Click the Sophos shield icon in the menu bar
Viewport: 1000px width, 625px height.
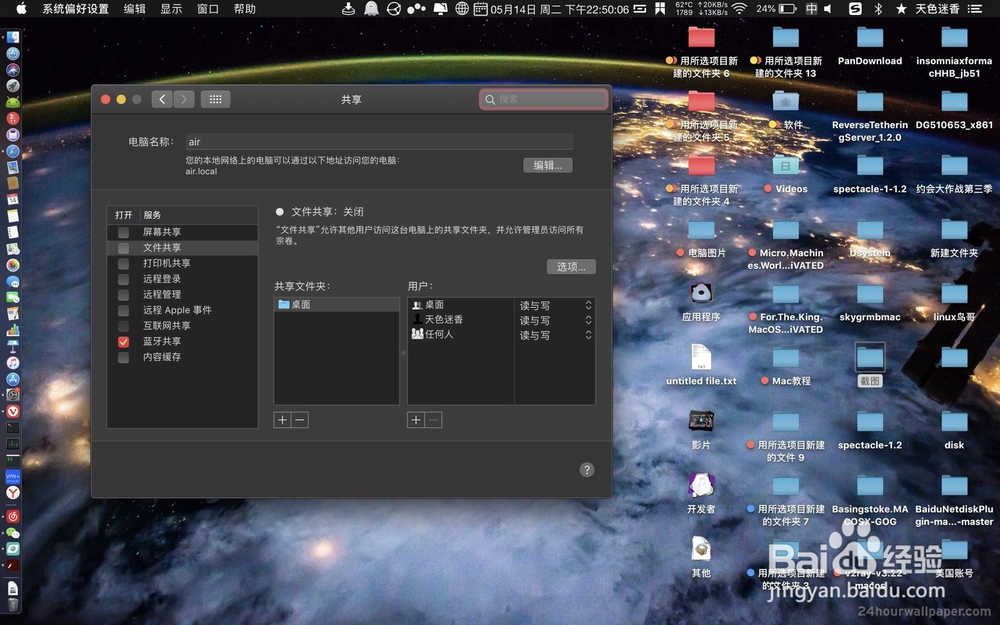(x=855, y=9)
